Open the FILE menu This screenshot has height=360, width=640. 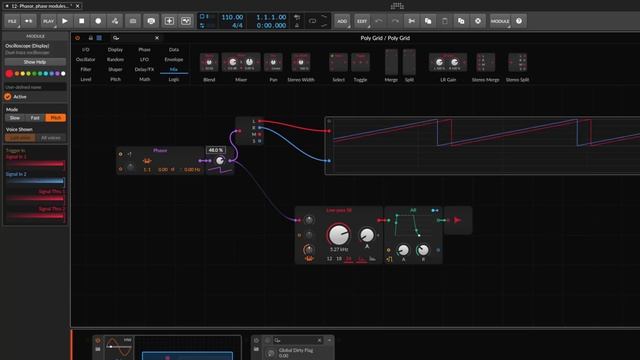tap(12, 21)
